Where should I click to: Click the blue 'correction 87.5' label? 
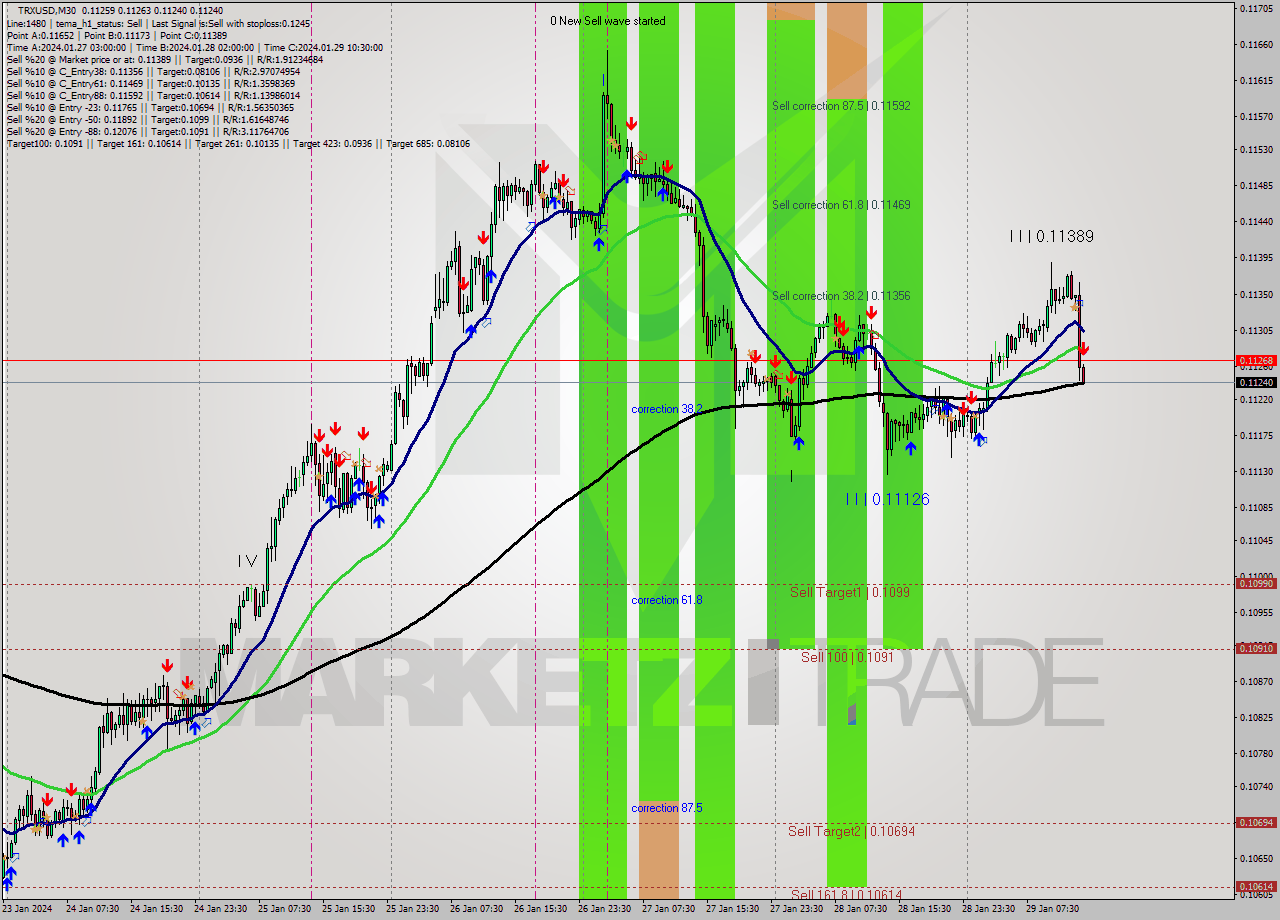click(666, 808)
